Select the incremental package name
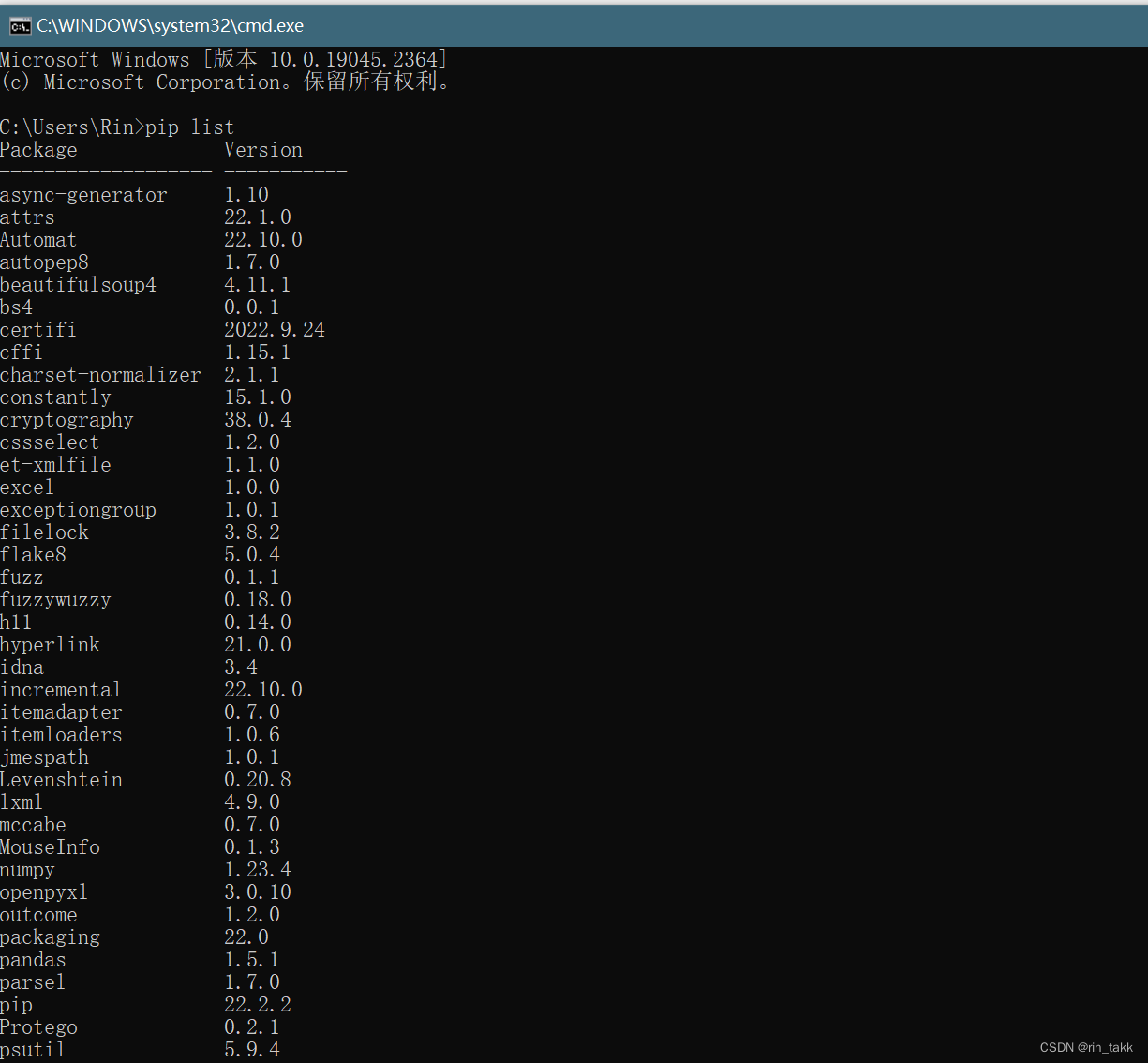Image resolution: width=1148 pixels, height=1063 pixels. [61, 690]
